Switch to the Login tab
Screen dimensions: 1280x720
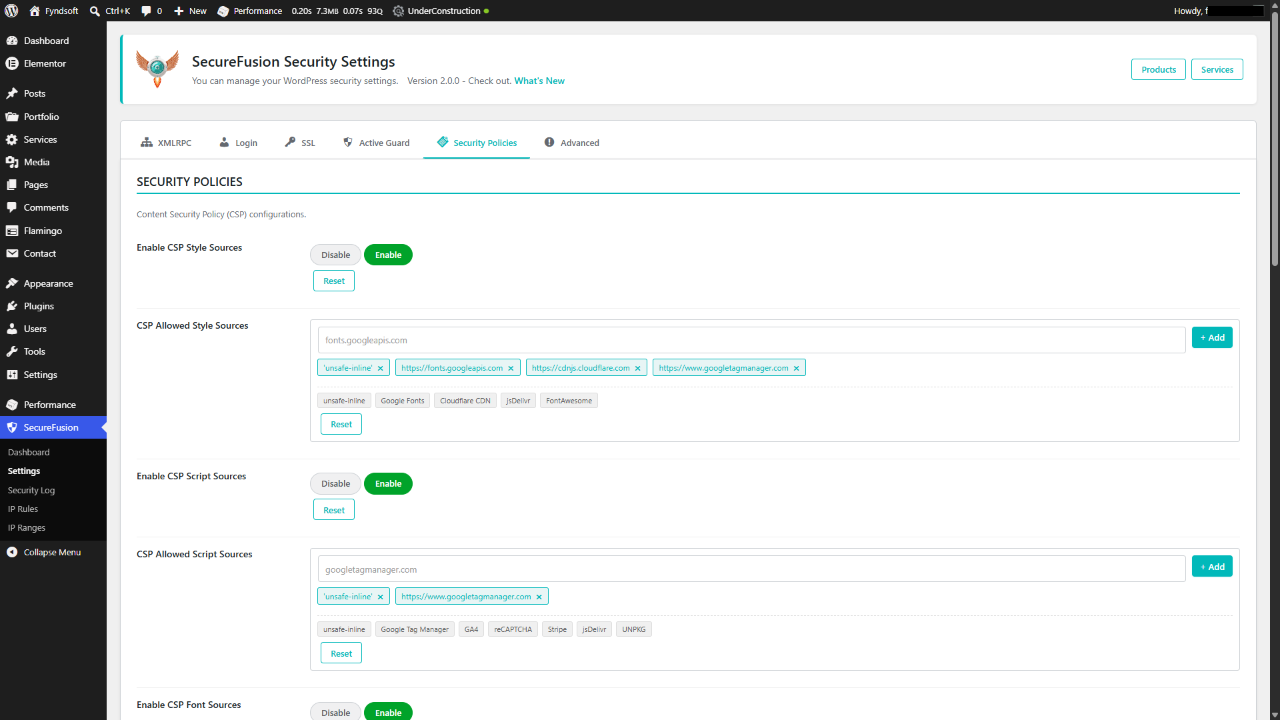click(239, 142)
